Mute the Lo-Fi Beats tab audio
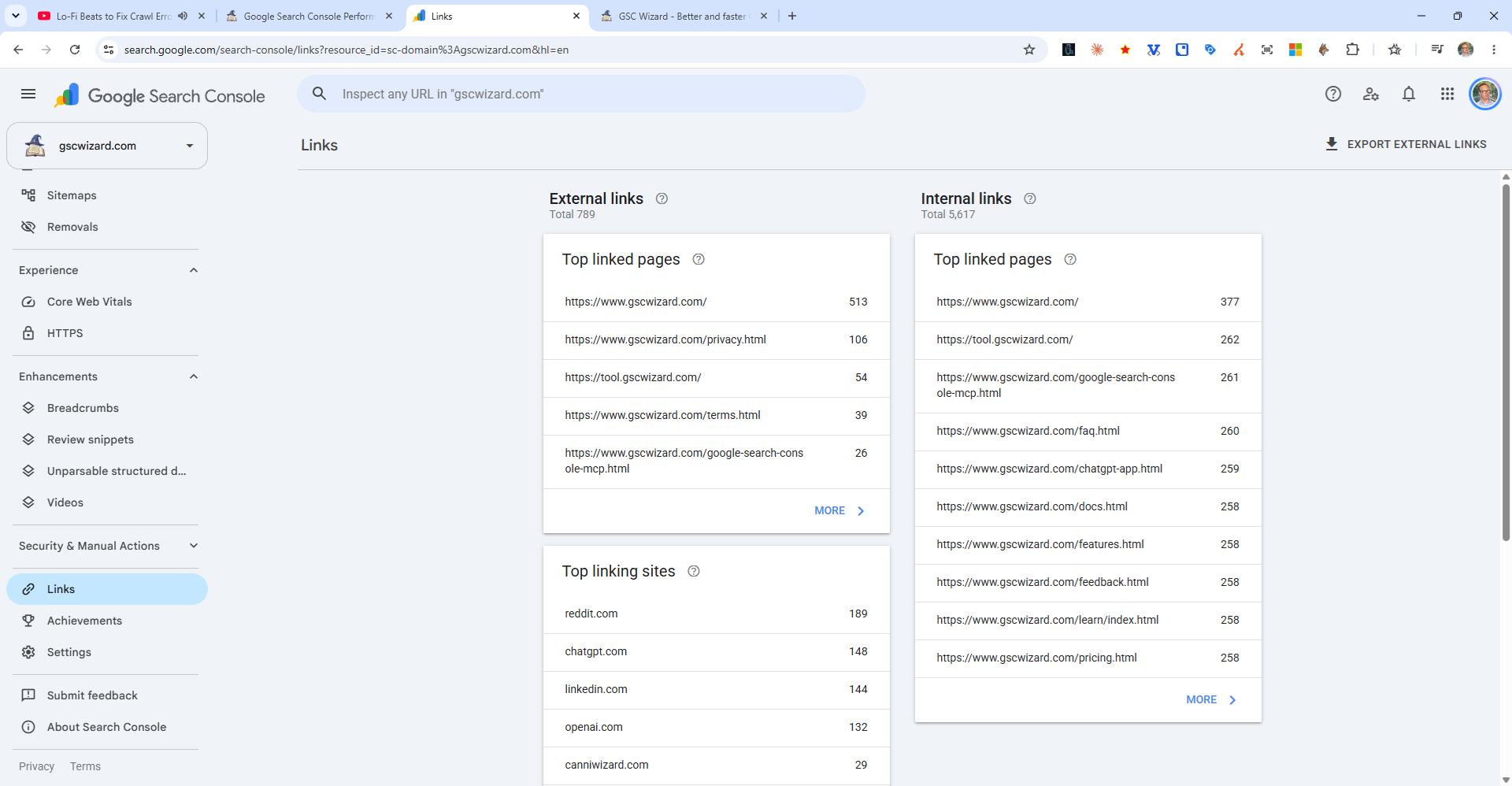Screen dimensions: 1512x786 pos(183,16)
